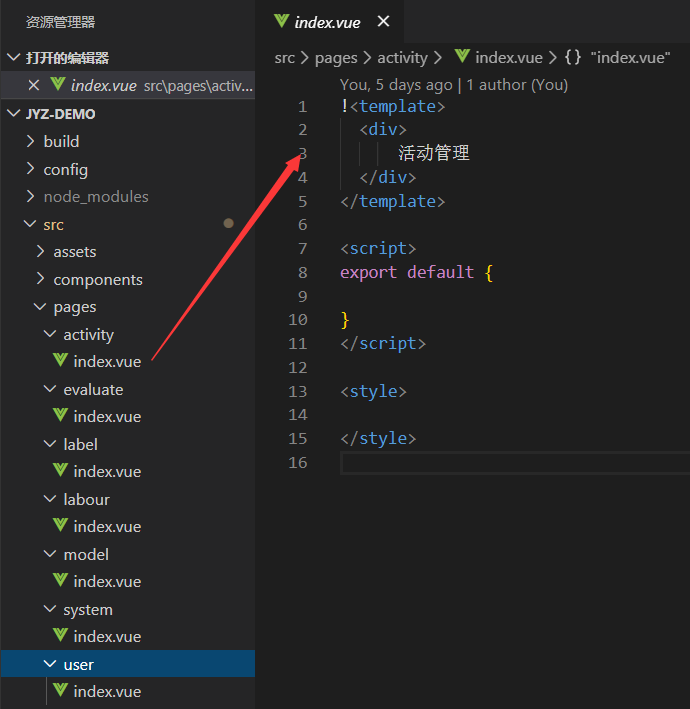Collapse the evaluate folder
Screen dimensions: 690x709
50,389
